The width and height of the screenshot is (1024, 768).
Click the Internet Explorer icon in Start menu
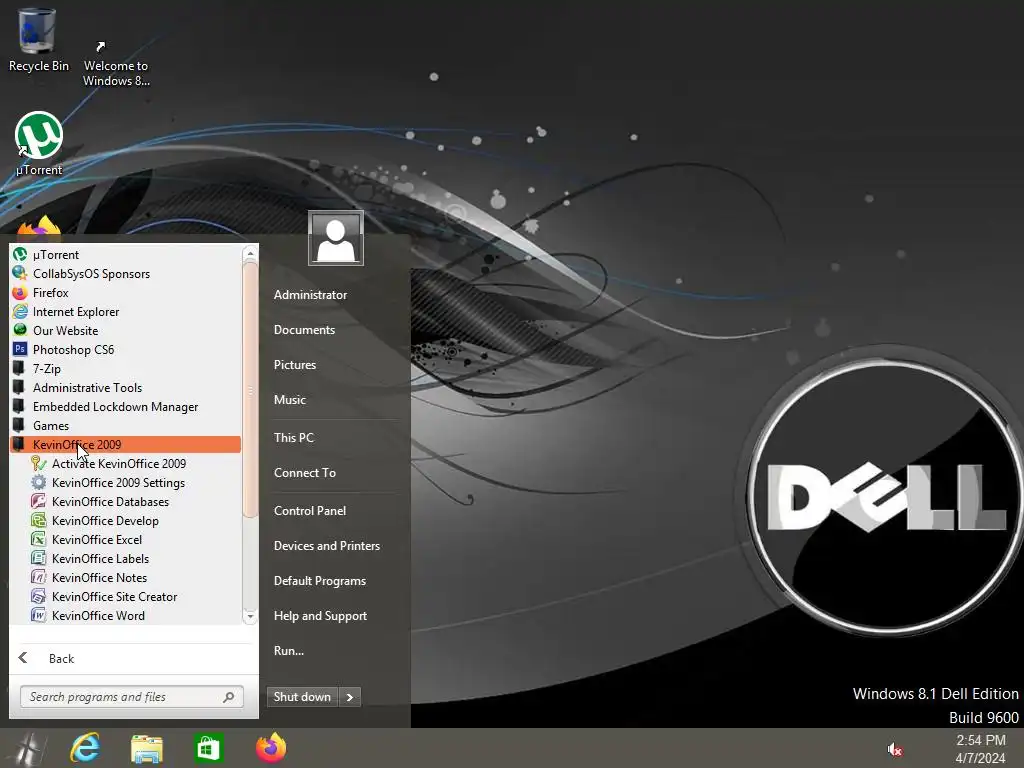pos(20,312)
